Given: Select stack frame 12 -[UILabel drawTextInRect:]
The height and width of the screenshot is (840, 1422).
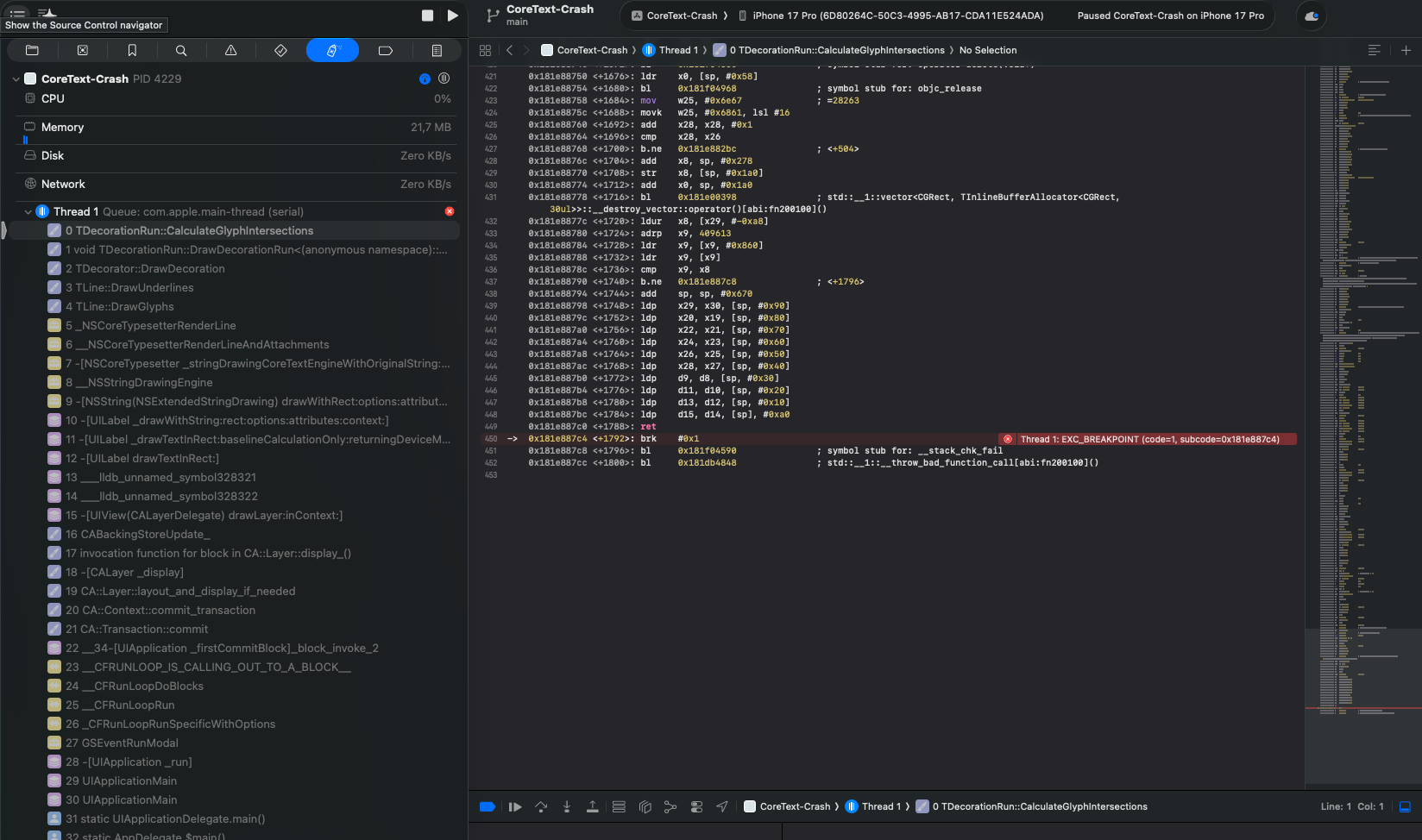Looking at the screenshot, I should click(142, 459).
